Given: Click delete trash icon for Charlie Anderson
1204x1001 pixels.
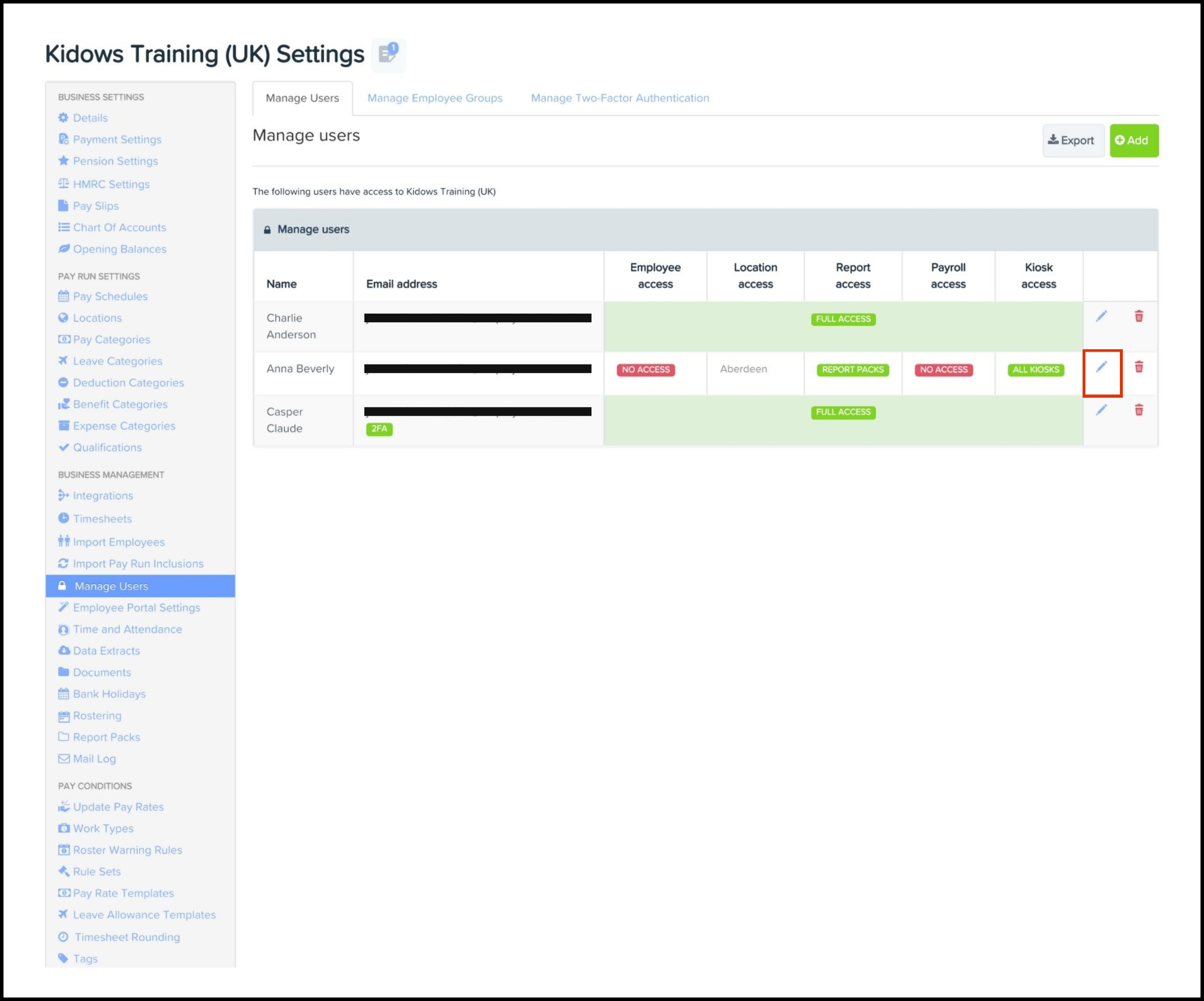Looking at the screenshot, I should click(x=1139, y=317).
